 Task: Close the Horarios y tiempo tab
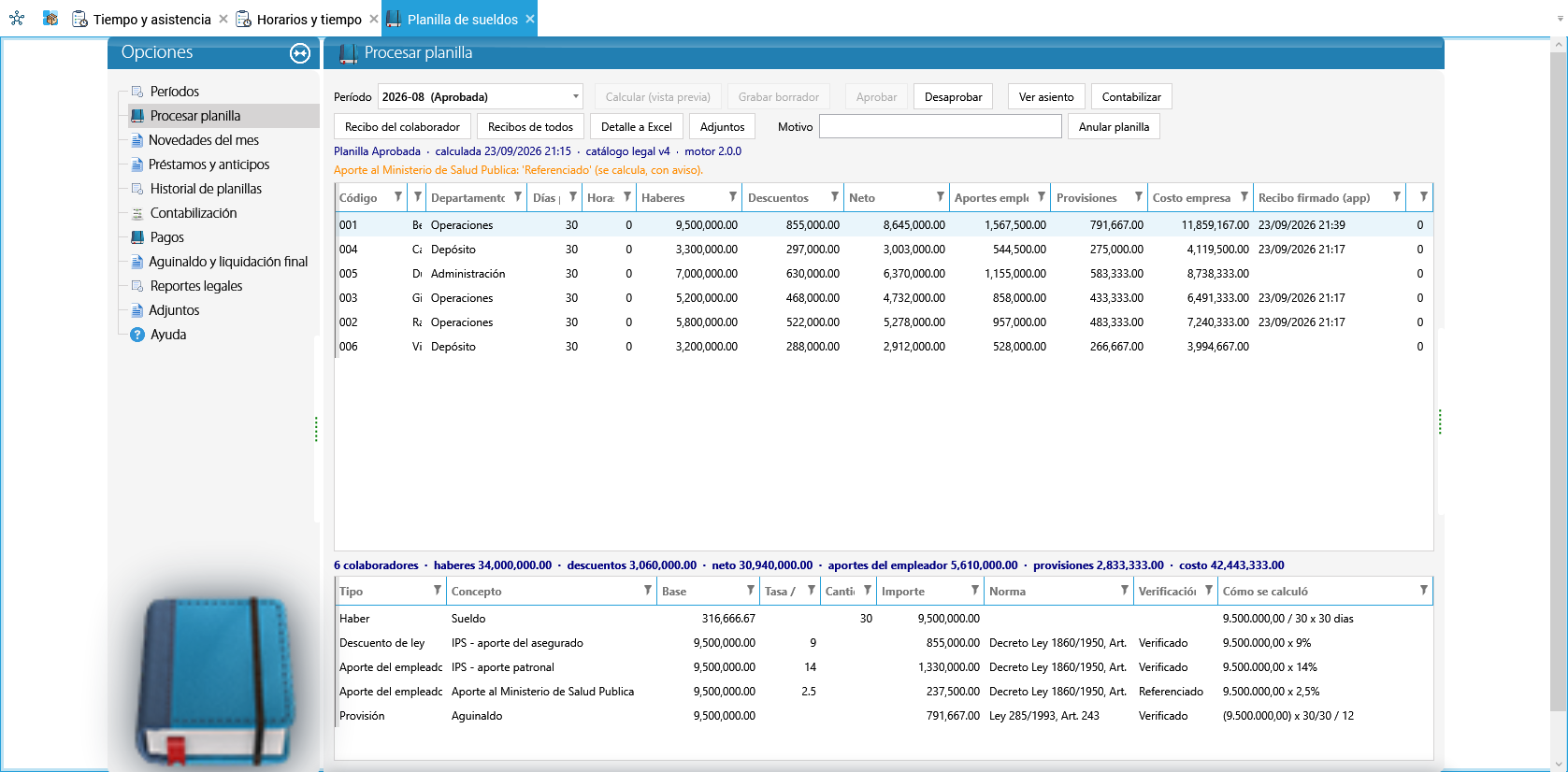click(x=374, y=19)
